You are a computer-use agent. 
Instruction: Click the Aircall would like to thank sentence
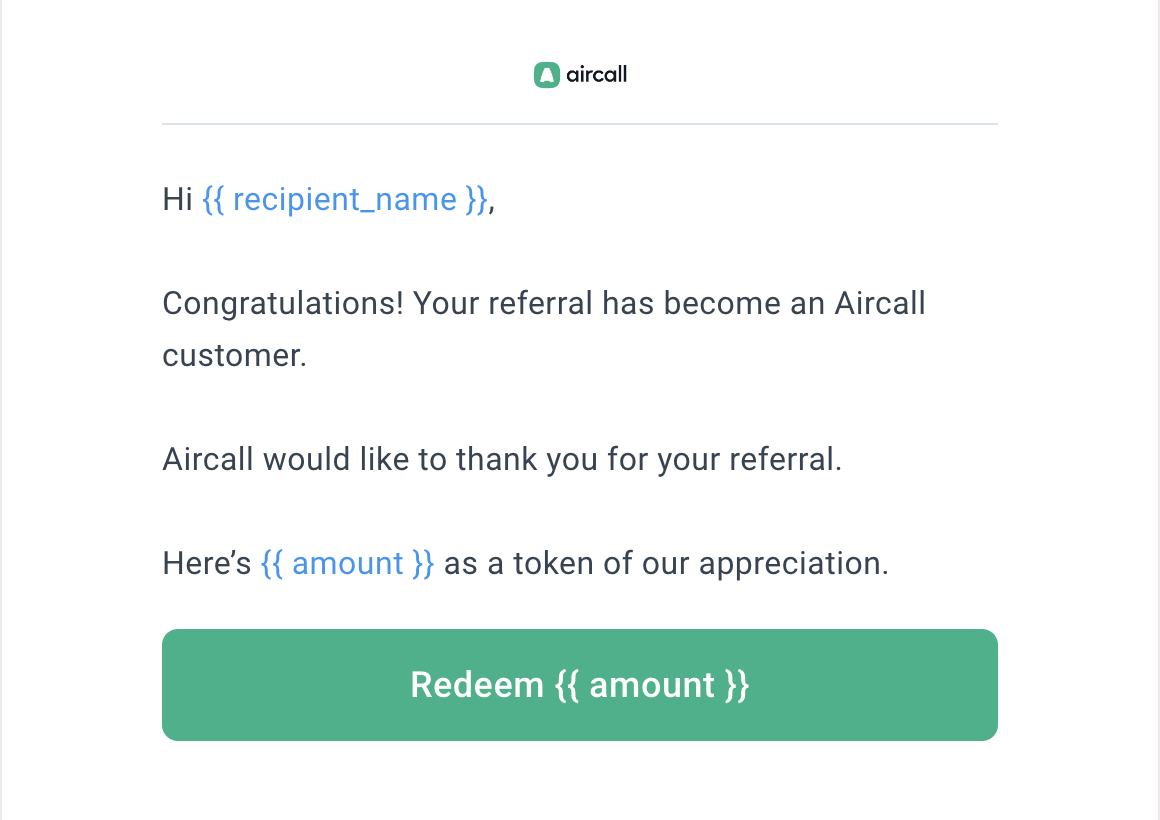[x=502, y=460]
